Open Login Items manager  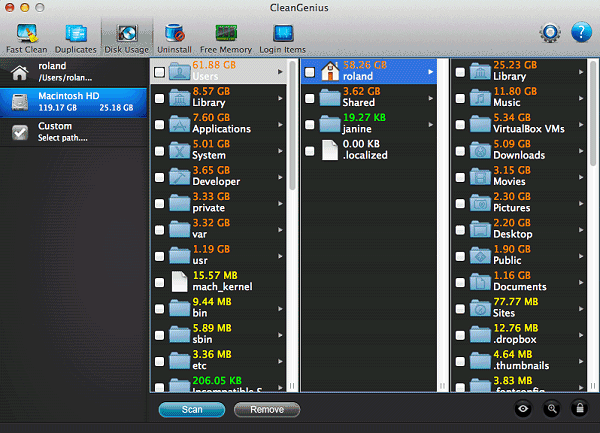click(283, 37)
